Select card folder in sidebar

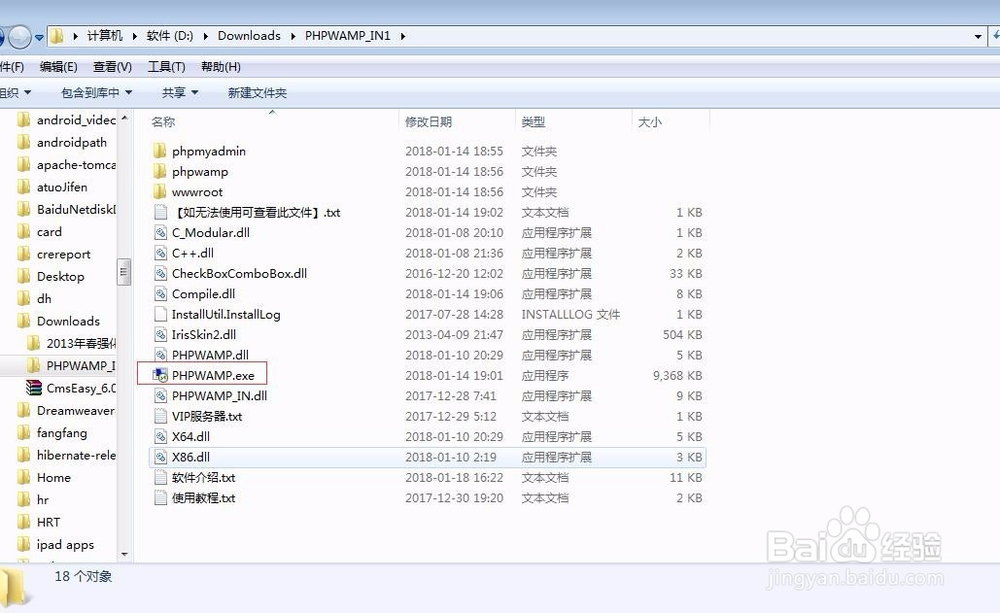coord(40,232)
